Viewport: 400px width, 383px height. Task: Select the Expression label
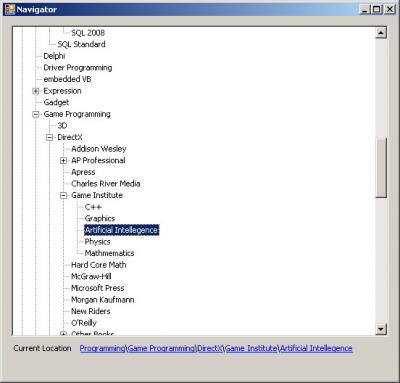pos(62,91)
